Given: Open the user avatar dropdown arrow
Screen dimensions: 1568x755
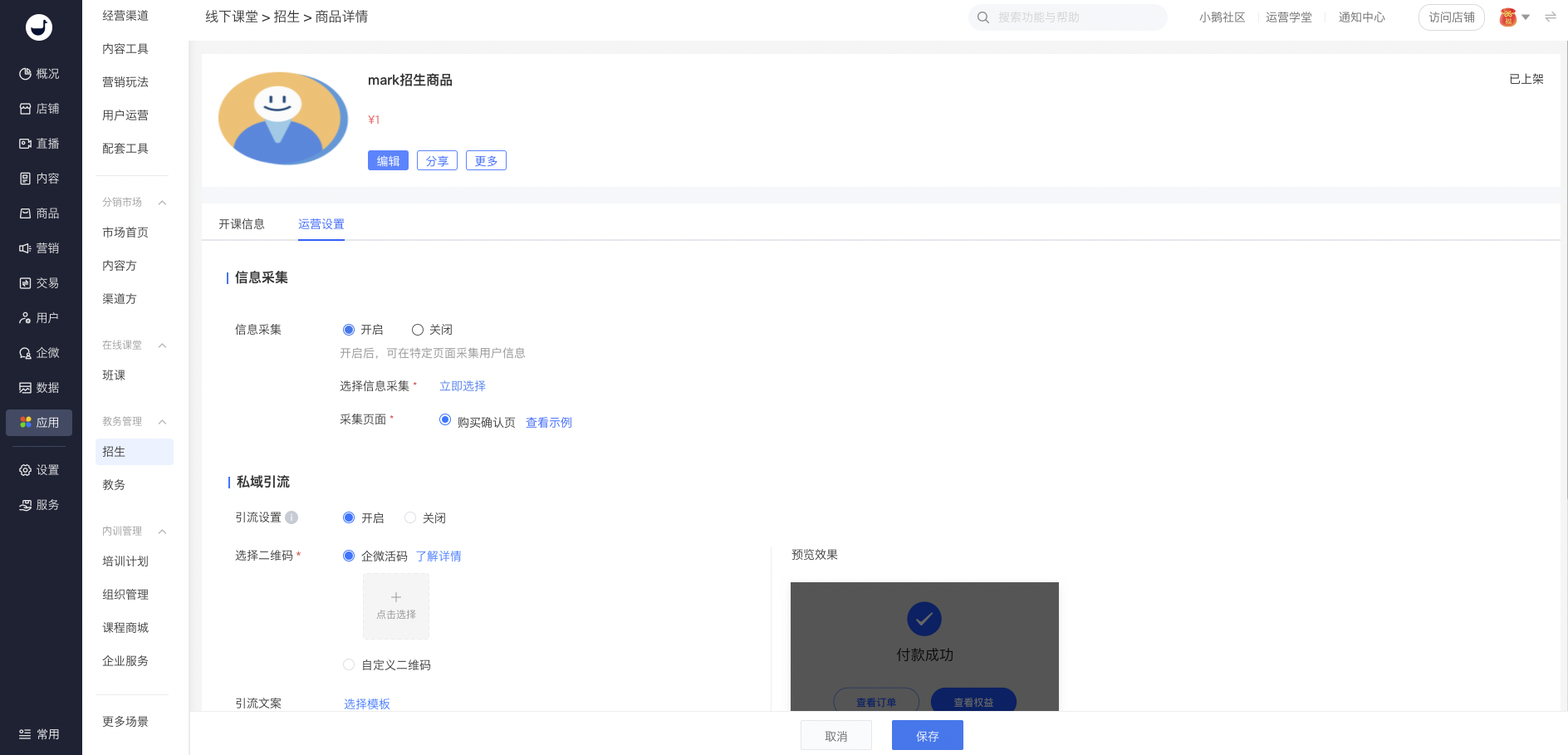Looking at the screenshot, I should 1526,17.
